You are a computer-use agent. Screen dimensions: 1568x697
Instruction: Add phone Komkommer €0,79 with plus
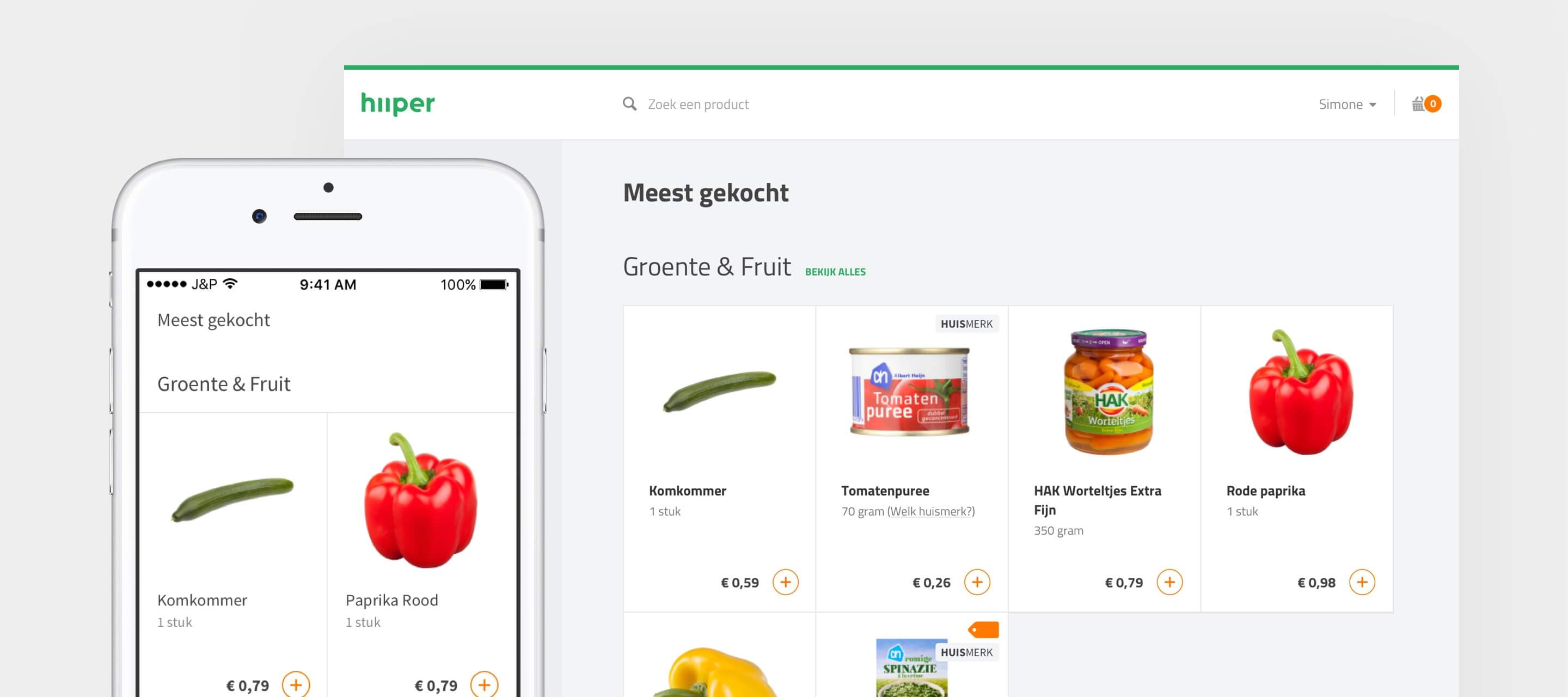[296, 685]
